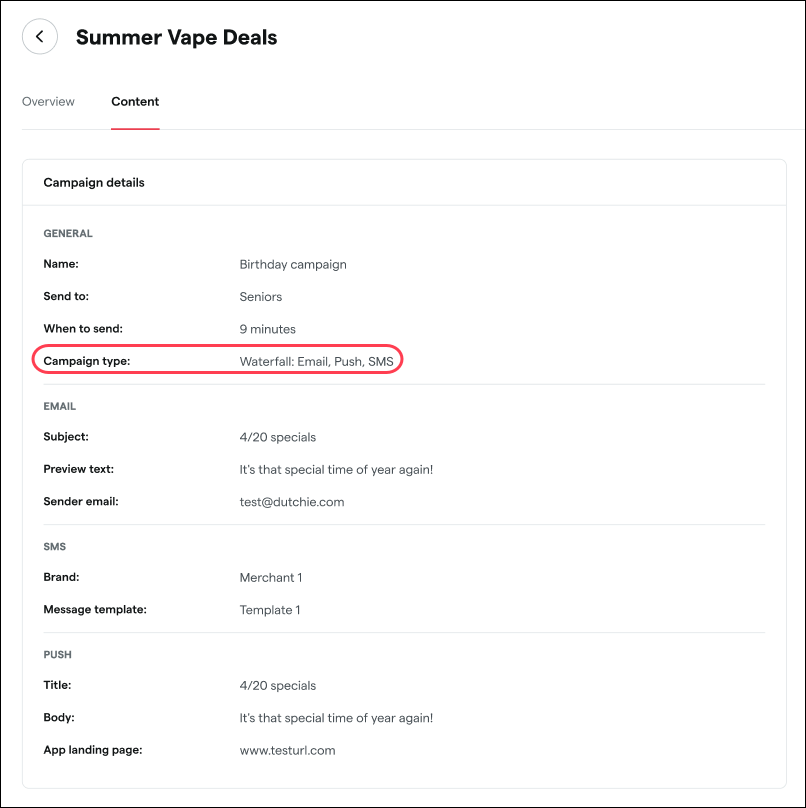
Task: Click the Summer Vape Deals page title
Action: 176,38
